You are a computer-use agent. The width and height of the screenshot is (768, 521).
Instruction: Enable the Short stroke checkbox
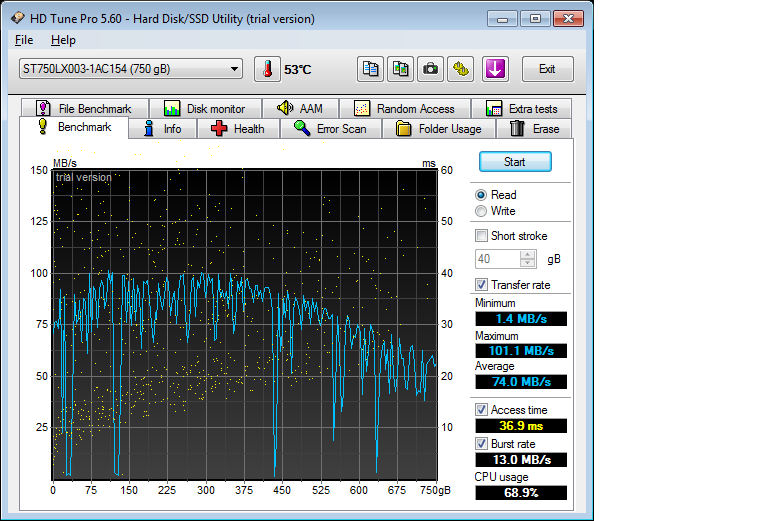click(482, 236)
